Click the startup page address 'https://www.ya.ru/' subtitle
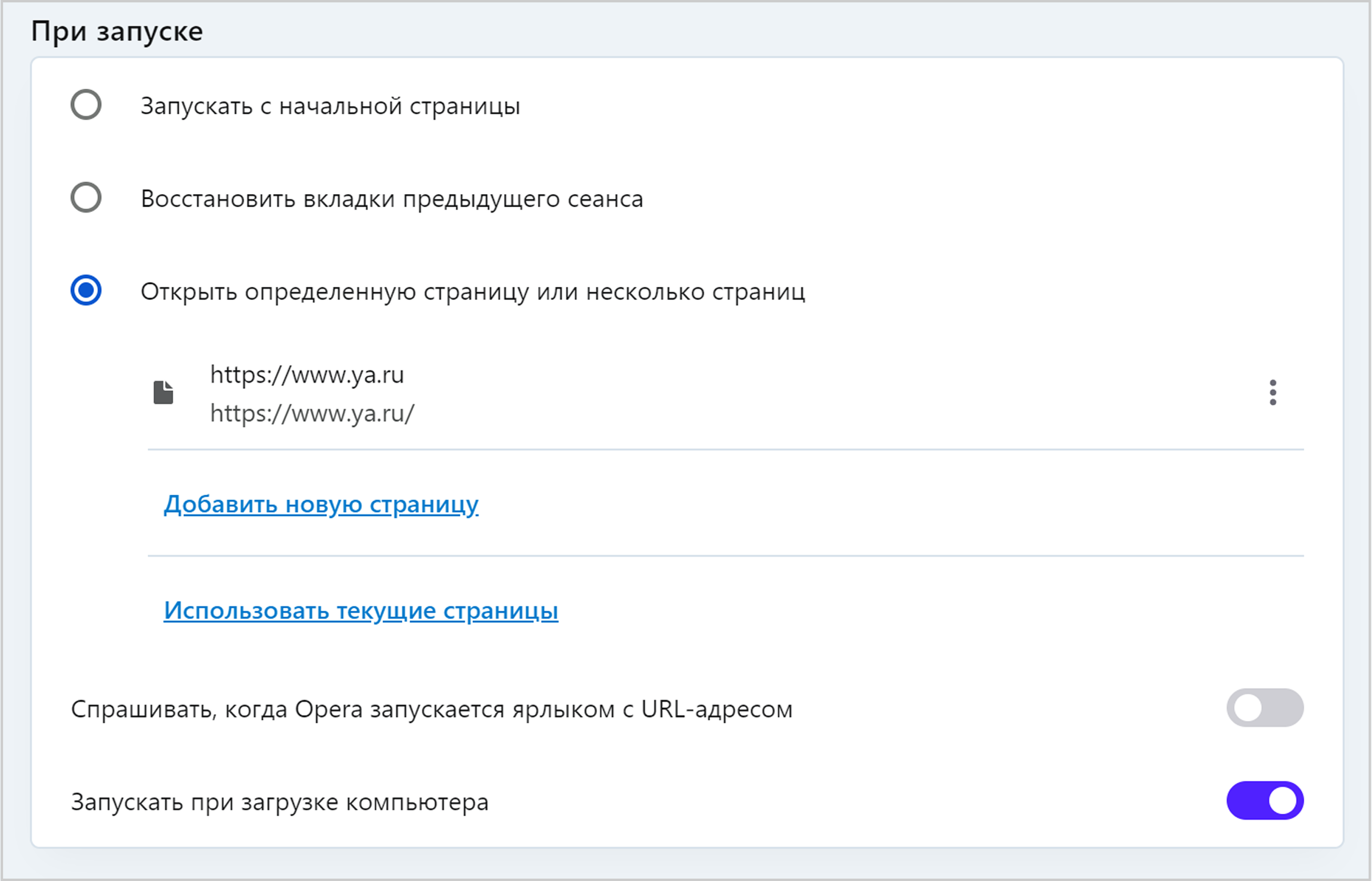Image resolution: width=1372 pixels, height=881 pixels. 312,414
